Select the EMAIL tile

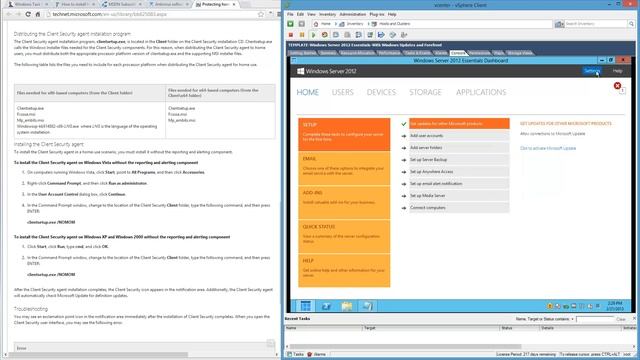[x=344, y=168]
